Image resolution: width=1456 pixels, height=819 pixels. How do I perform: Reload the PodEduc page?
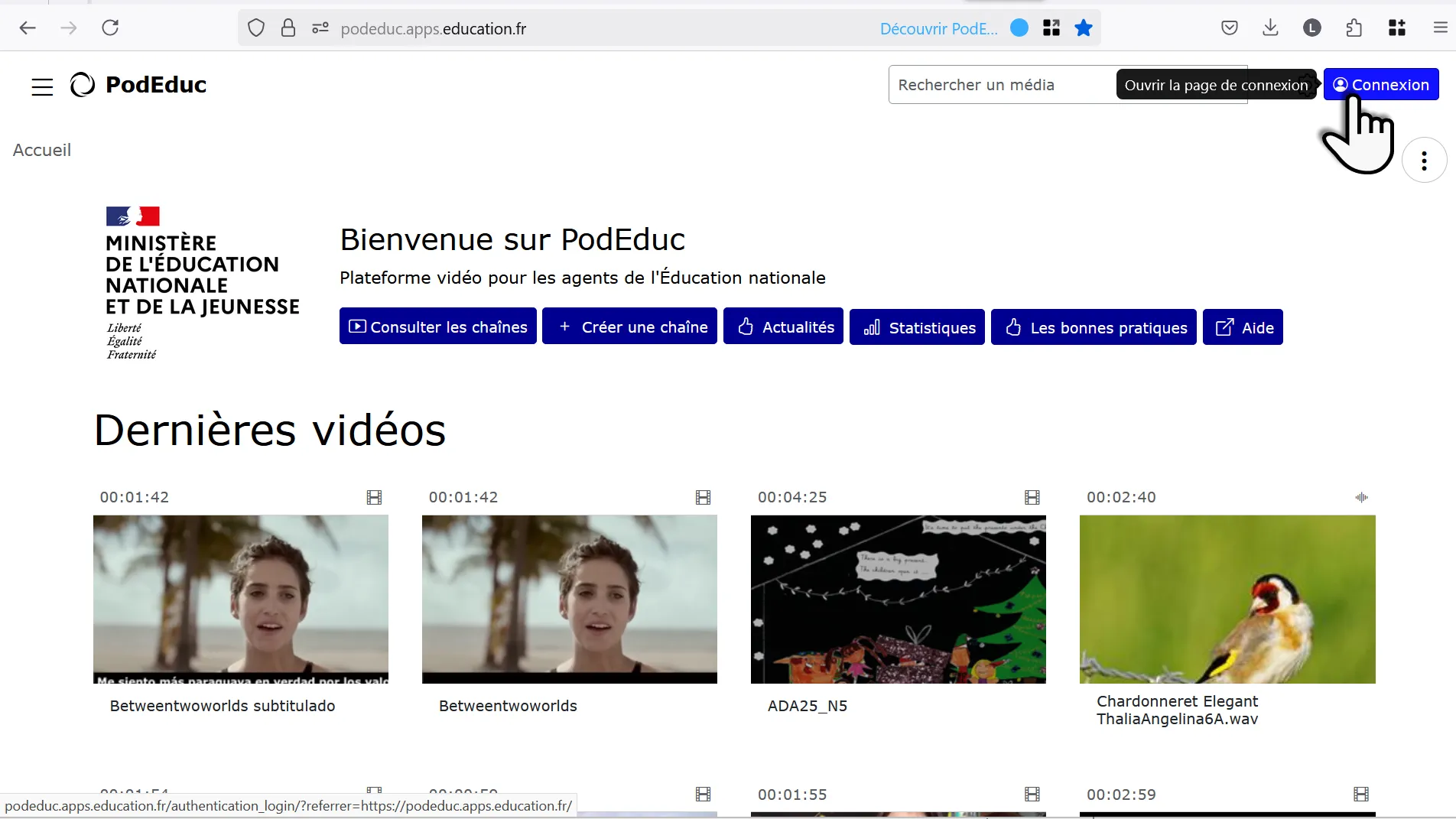point(110,28)
